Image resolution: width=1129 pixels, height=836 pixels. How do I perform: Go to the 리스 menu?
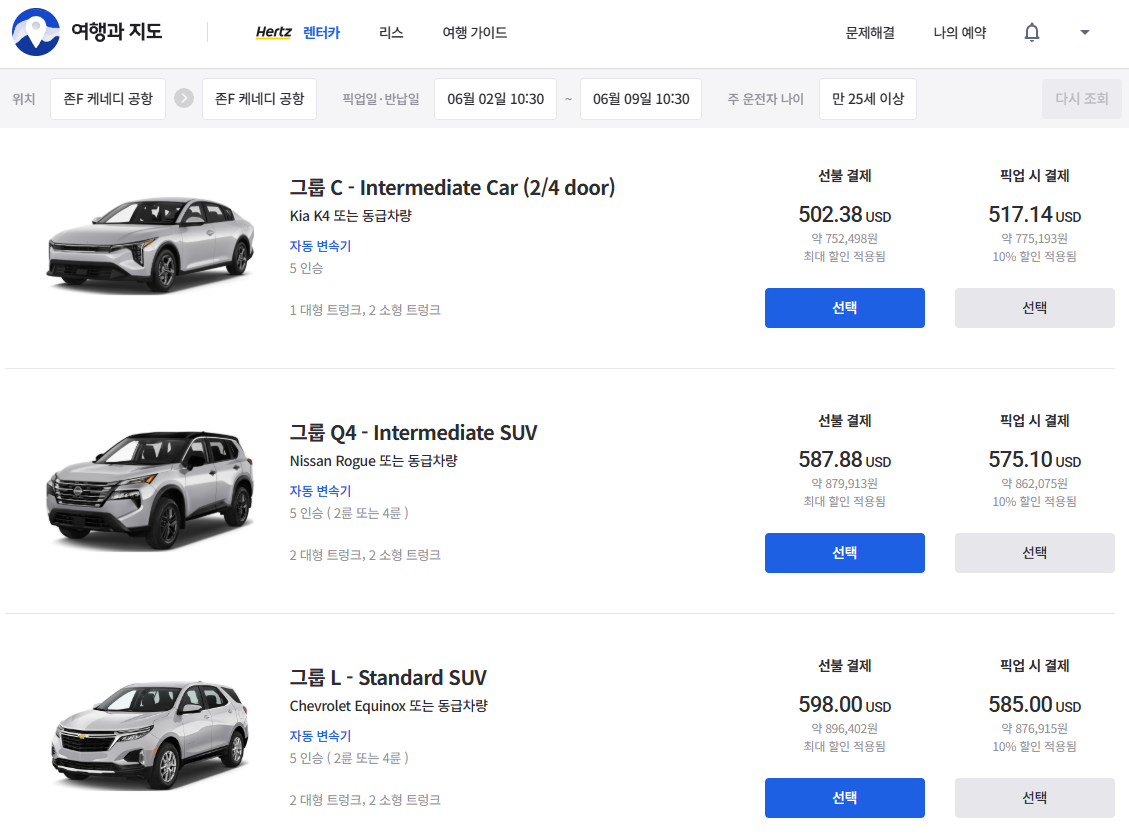click(391, 33)
